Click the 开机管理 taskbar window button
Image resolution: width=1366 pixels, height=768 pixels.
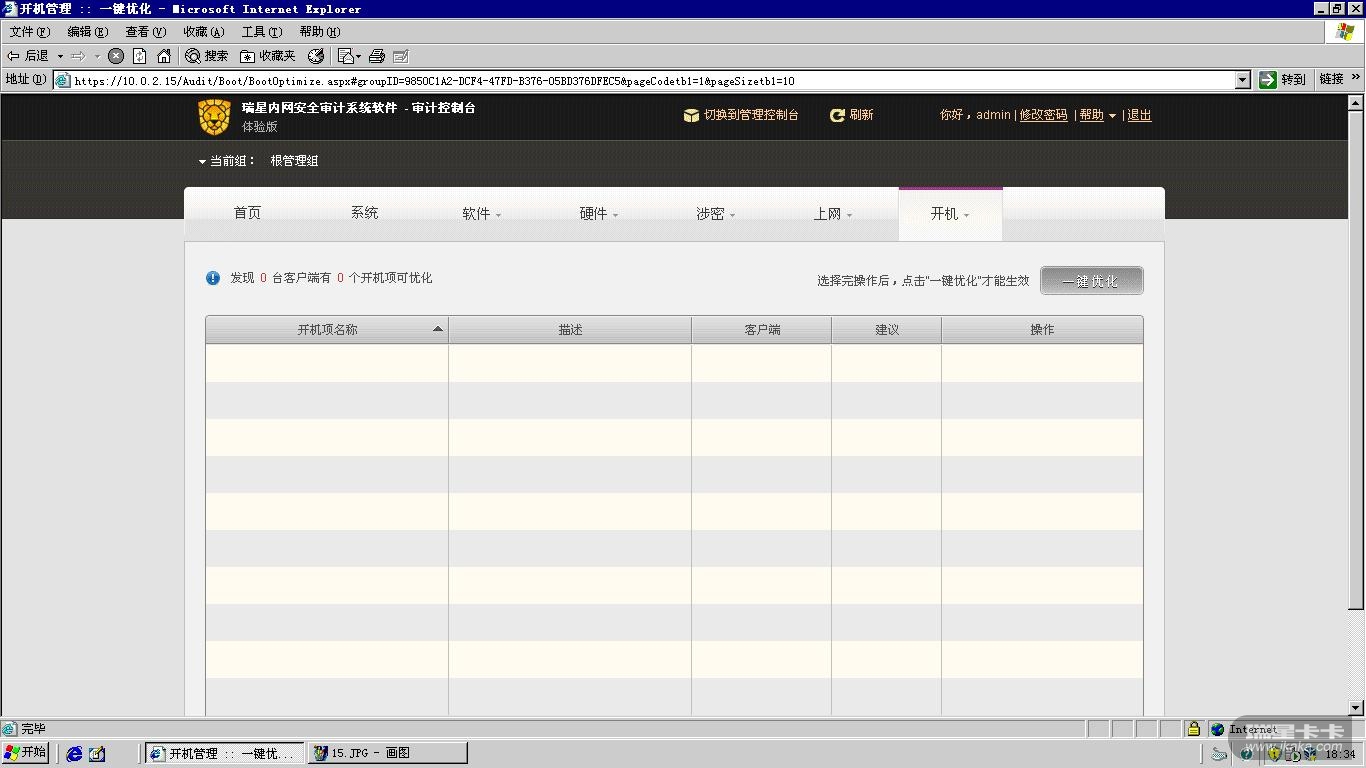click(x=225, y=754)
